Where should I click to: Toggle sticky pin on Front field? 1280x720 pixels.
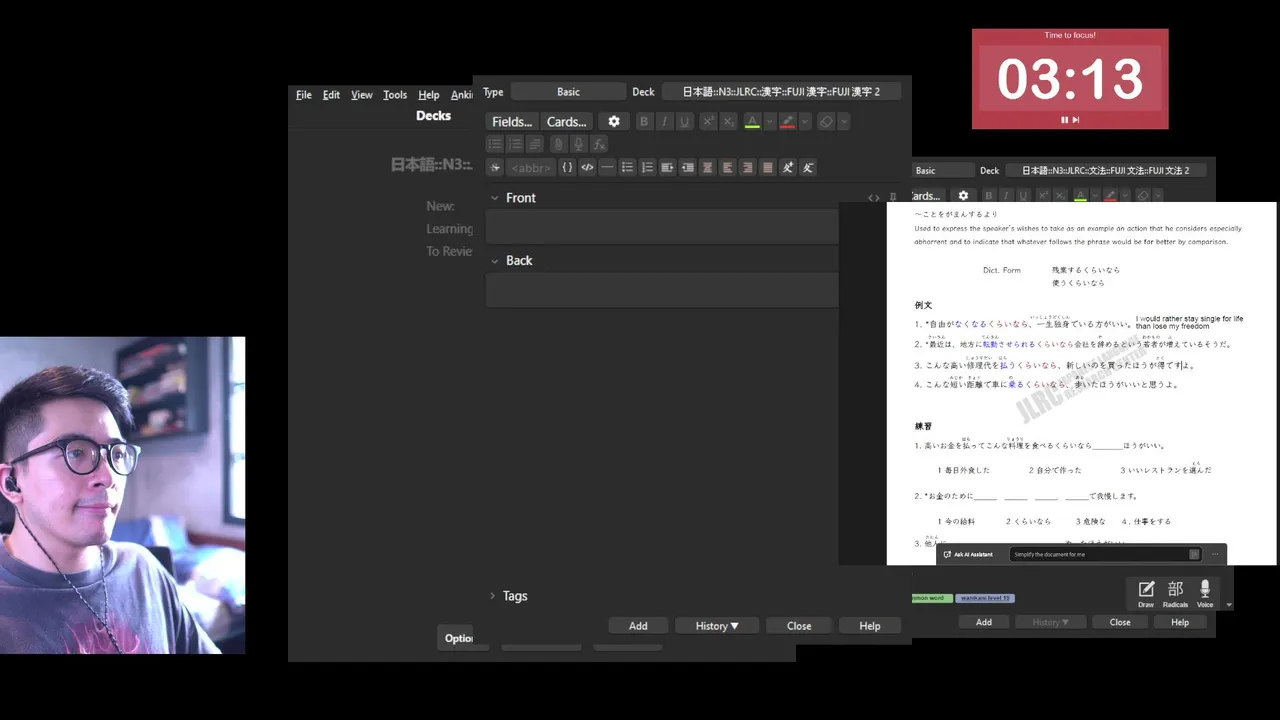[x=893, y=198]
